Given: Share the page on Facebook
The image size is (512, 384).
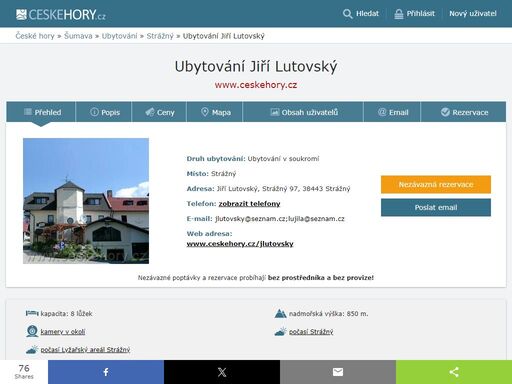Looking at the screenshot, I should [106, 372].
